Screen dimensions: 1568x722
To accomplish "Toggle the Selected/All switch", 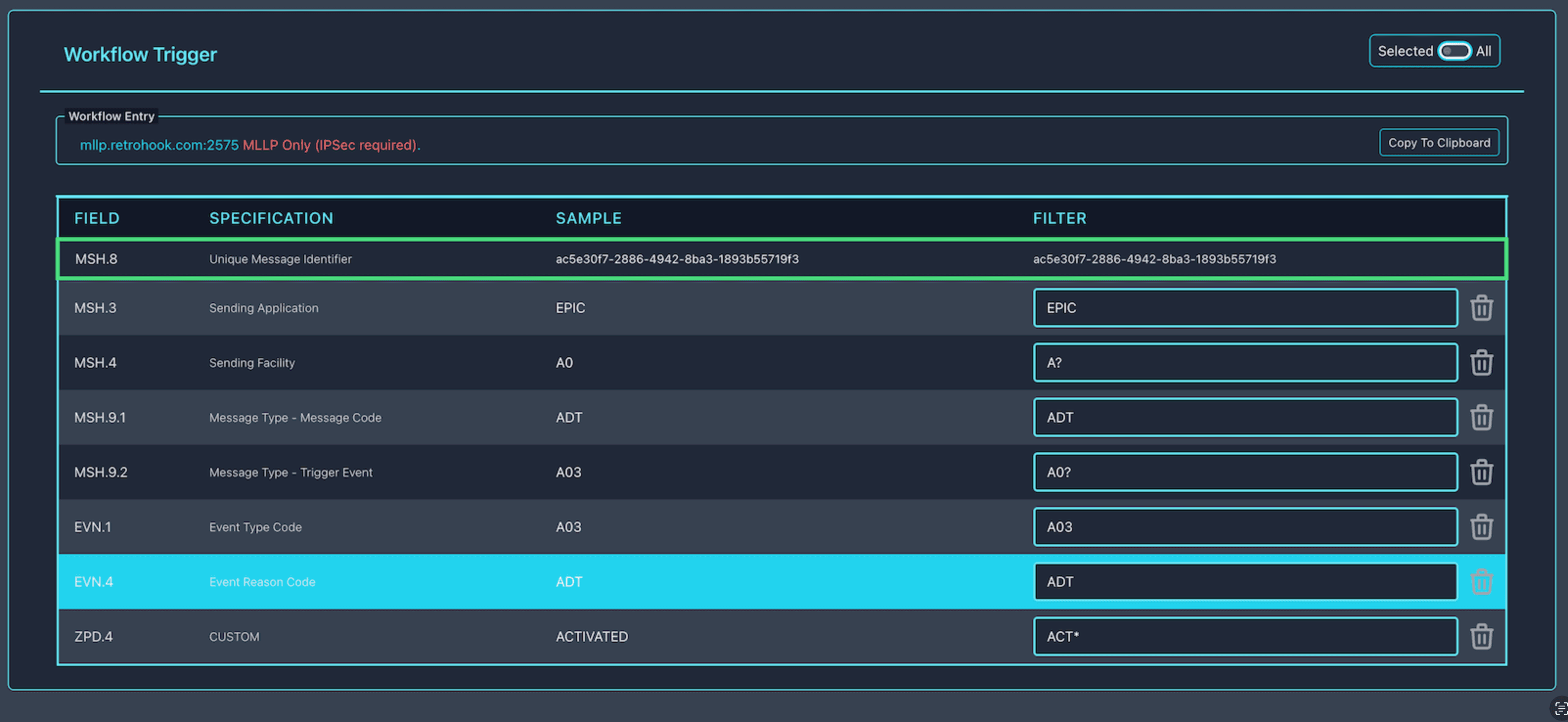I will click(x=1454, y=51).
